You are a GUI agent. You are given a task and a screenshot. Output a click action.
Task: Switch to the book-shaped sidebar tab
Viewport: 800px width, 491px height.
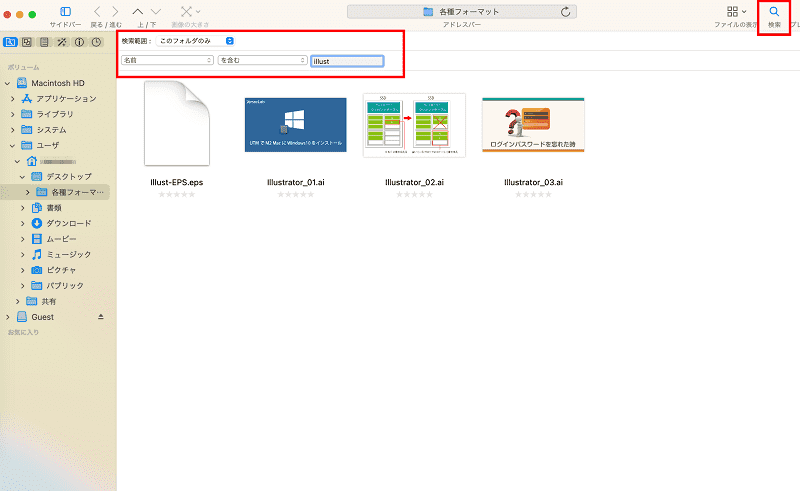coord(44,42)
